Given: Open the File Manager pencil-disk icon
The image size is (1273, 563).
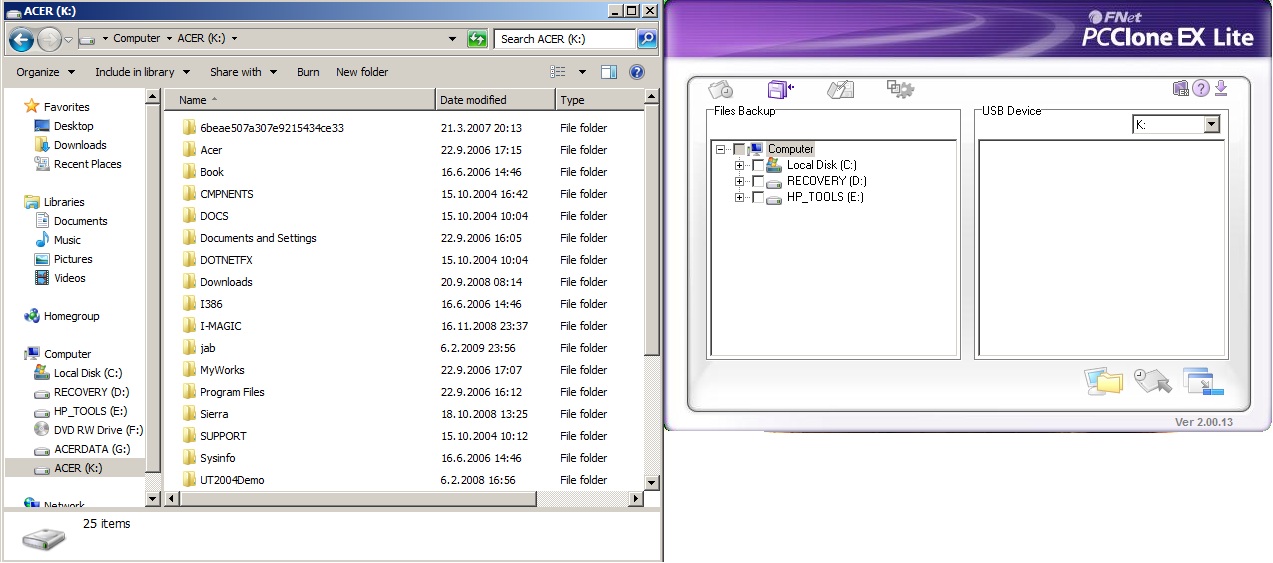Looking at the screenshot, I should click(840, 89).
